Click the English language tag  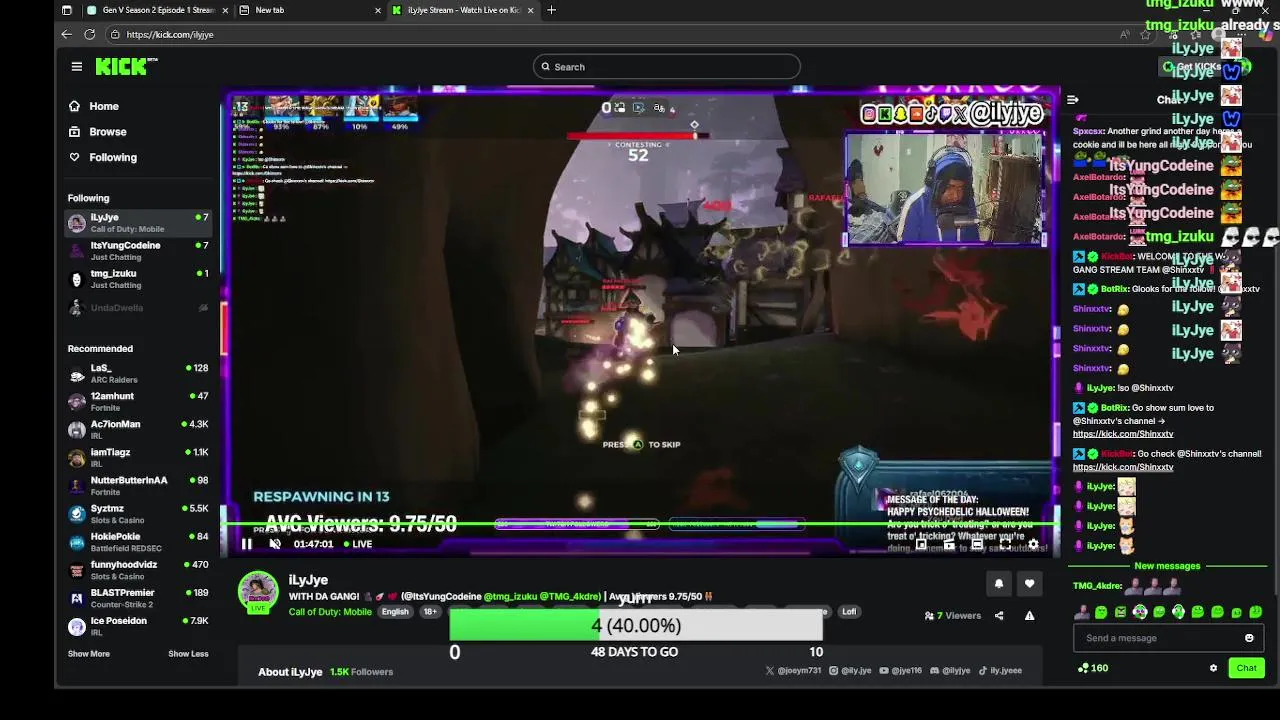pos(395,612)
